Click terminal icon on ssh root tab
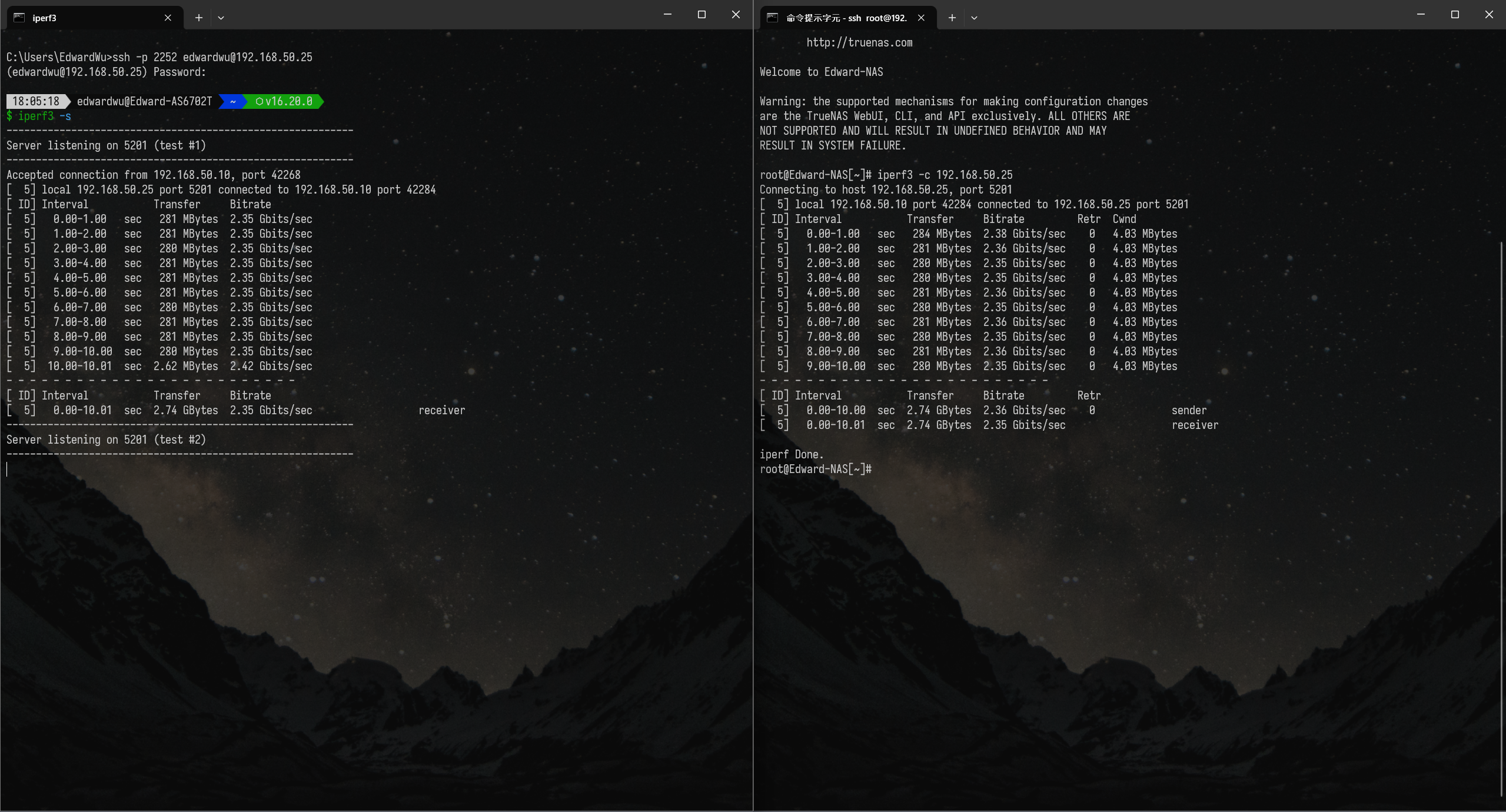 773,18
